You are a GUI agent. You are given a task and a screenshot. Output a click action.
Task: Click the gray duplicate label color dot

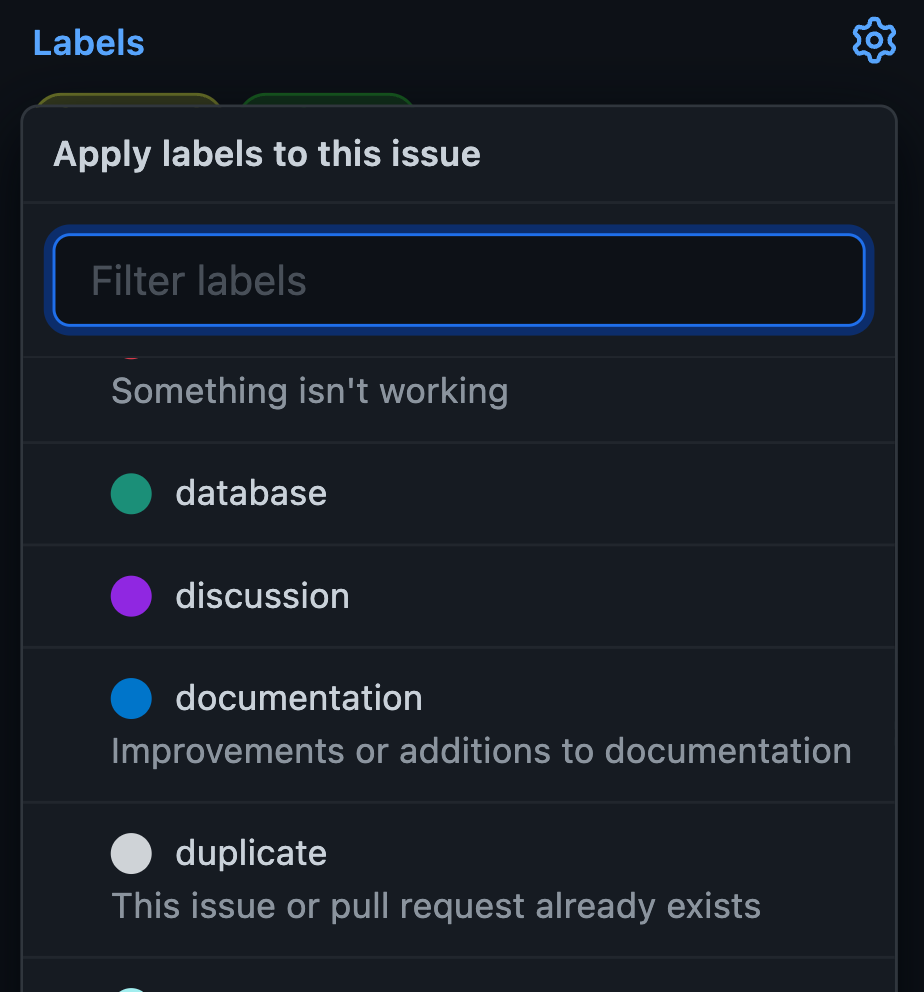[131, 853]
